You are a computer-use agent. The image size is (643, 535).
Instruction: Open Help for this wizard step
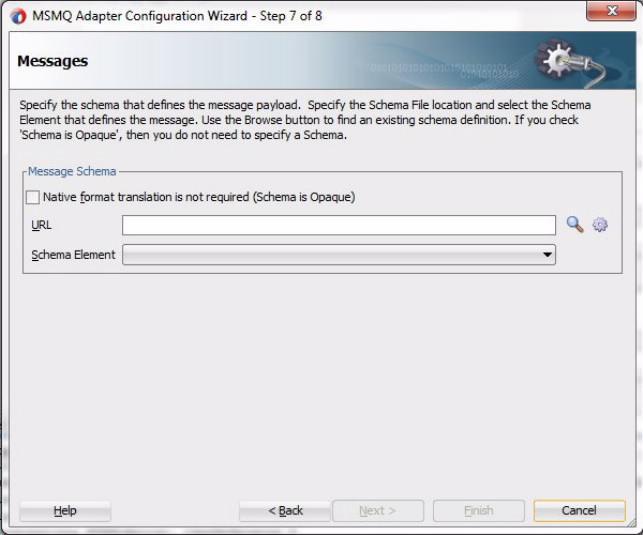pyautogui.click(x=65, y=511)
